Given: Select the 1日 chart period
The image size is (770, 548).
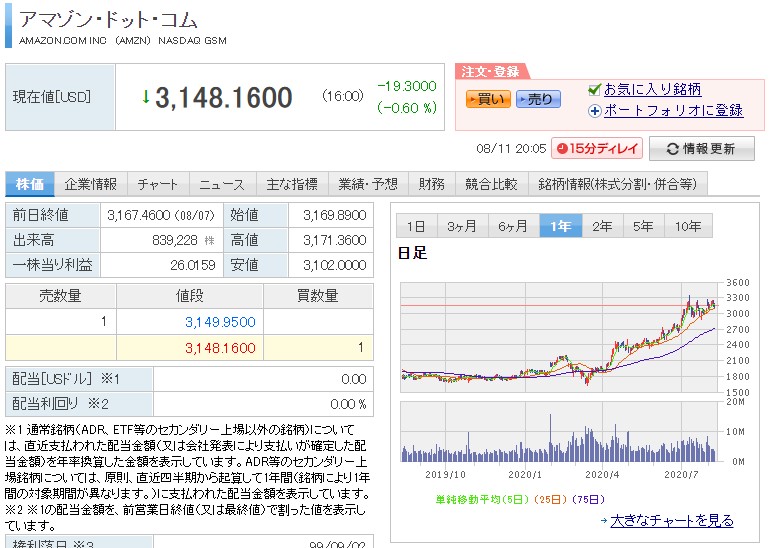Looking at the screenshot, I should [x=416, y=226].
